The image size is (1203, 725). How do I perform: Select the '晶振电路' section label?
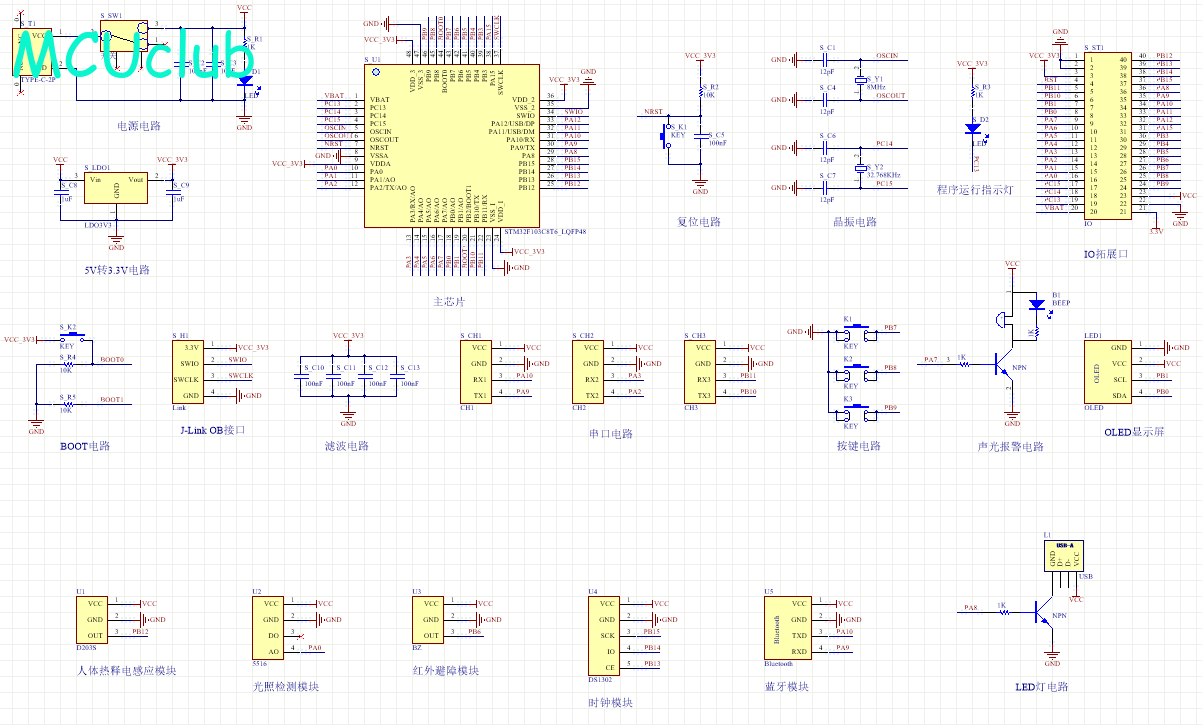pyautogui.click(x=855, y=222)
